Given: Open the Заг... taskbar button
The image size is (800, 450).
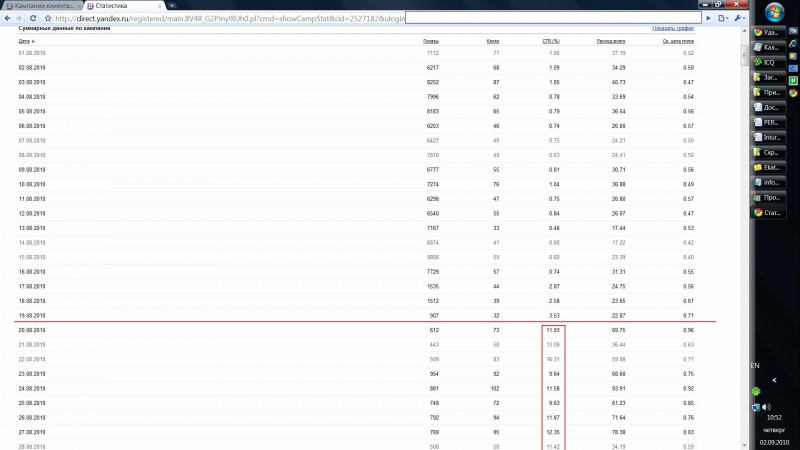Looking at the screenshot, I should click(x=768, y=78).
